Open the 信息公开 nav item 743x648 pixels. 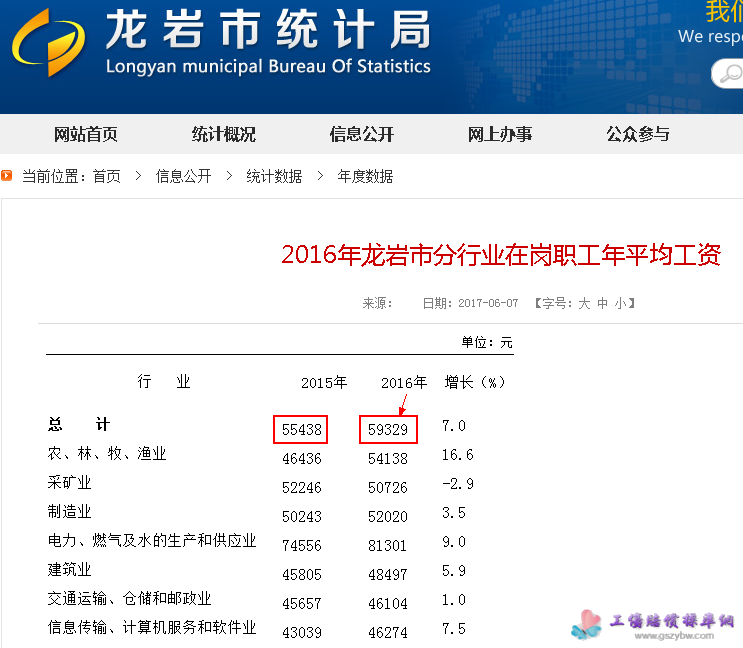pyautogui.click(x=362, y=134)
